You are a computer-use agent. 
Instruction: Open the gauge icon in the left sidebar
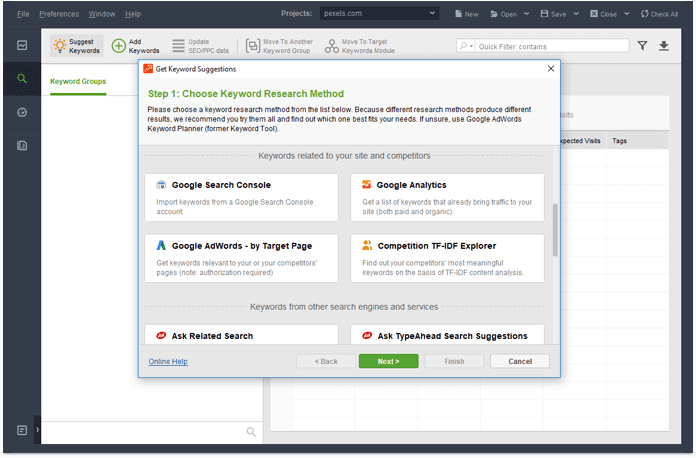(x=22, y=112)
